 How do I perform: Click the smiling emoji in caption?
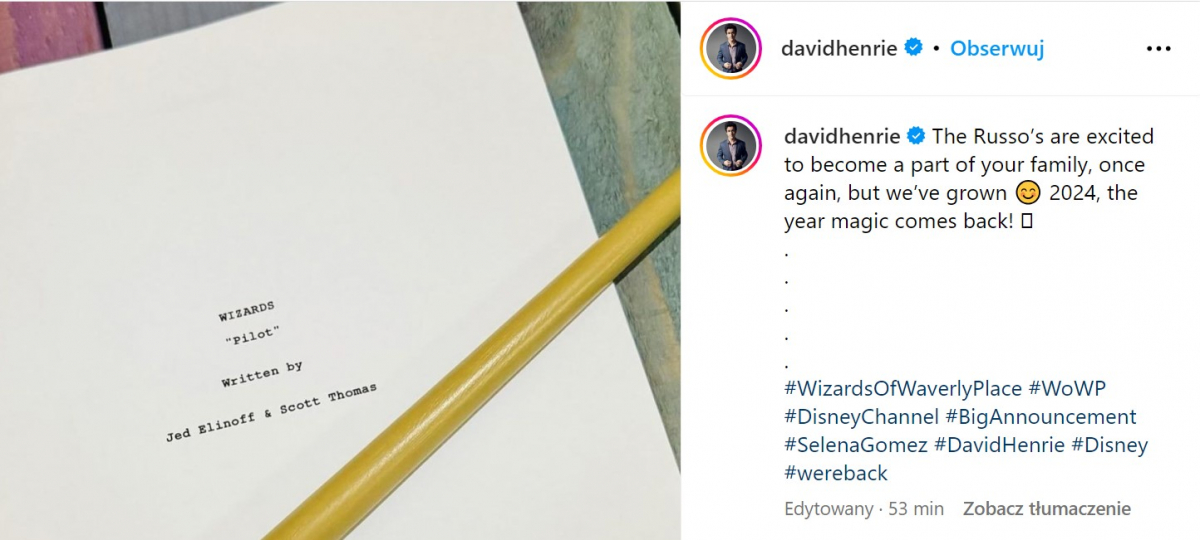click(1027, 192)
